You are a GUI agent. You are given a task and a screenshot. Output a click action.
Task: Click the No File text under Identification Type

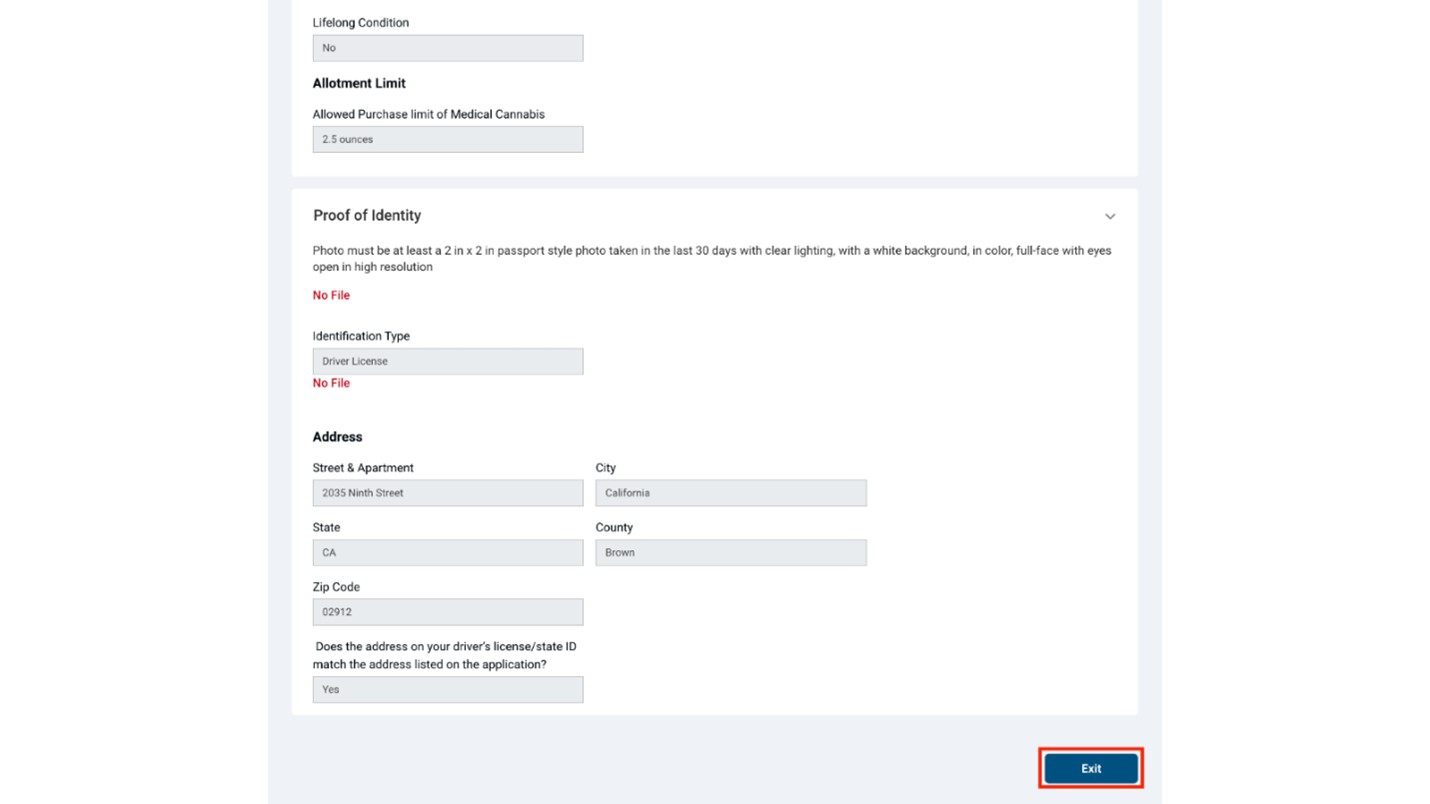(331, 383)
